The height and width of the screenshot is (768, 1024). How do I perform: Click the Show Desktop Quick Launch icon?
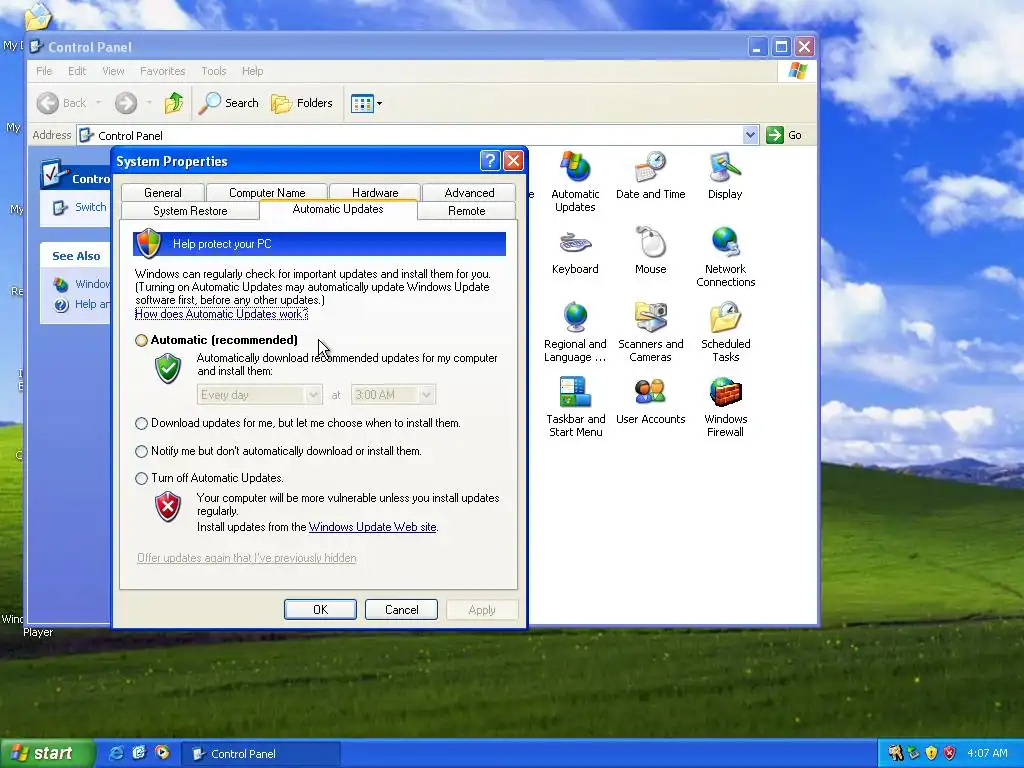click(139, 753)
